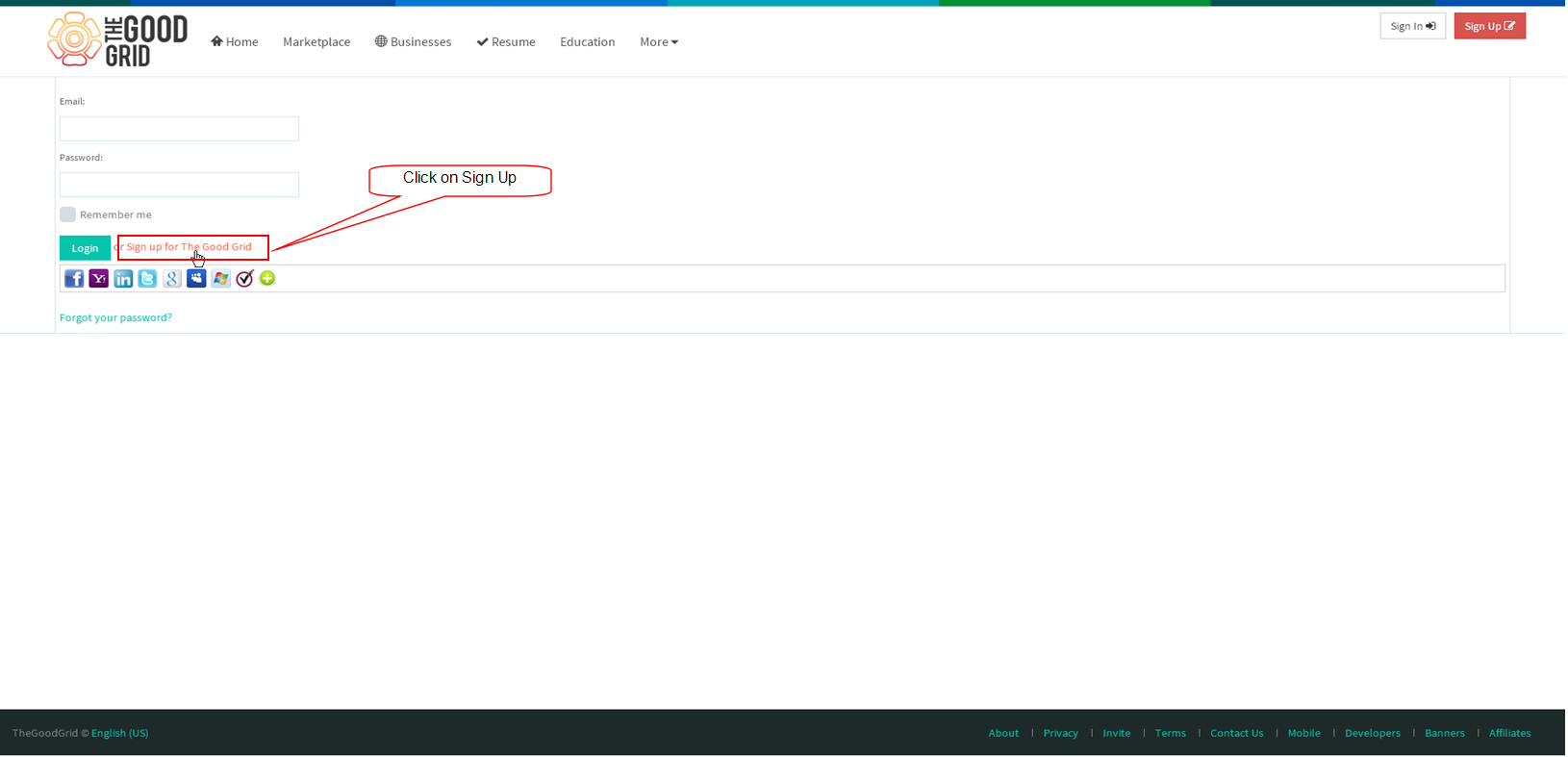Open the Contact Us footer link

pos(1237,734)
